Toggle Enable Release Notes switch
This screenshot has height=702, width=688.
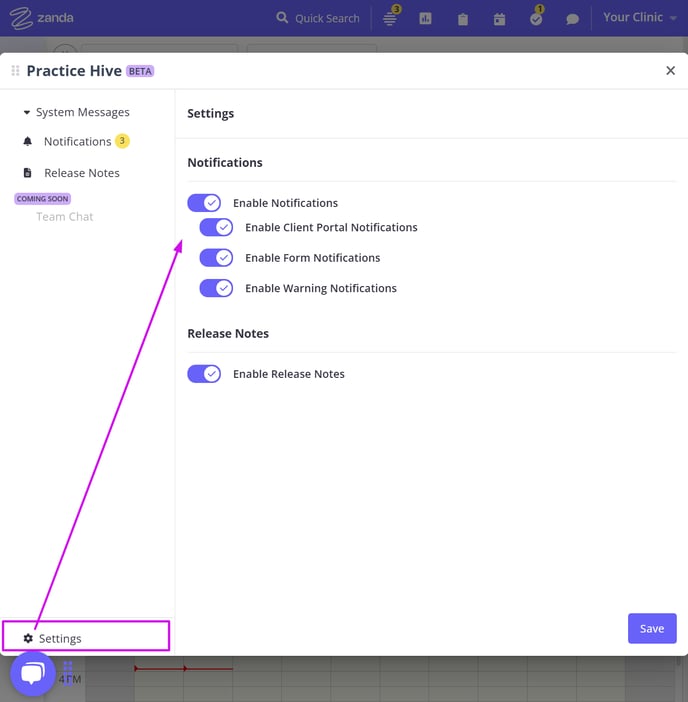coord(204,374)
